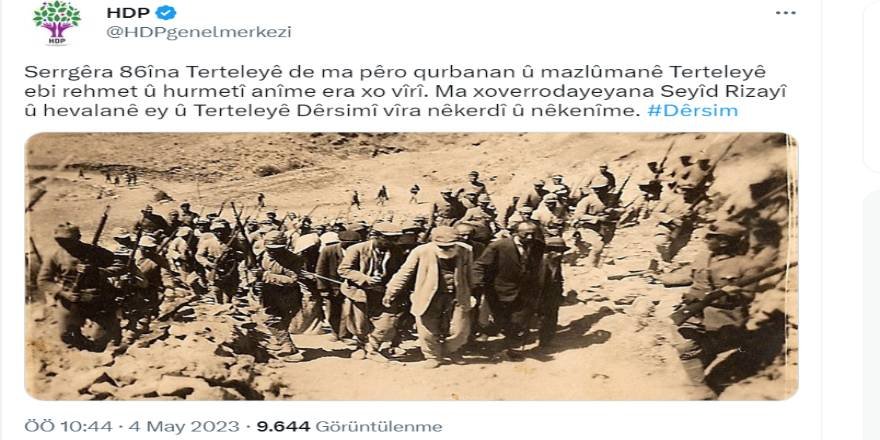Viewport: 880px width, 440px height.
Task: Visit the @HDPgenelmerkezi handle
Action: click(199, 32)
